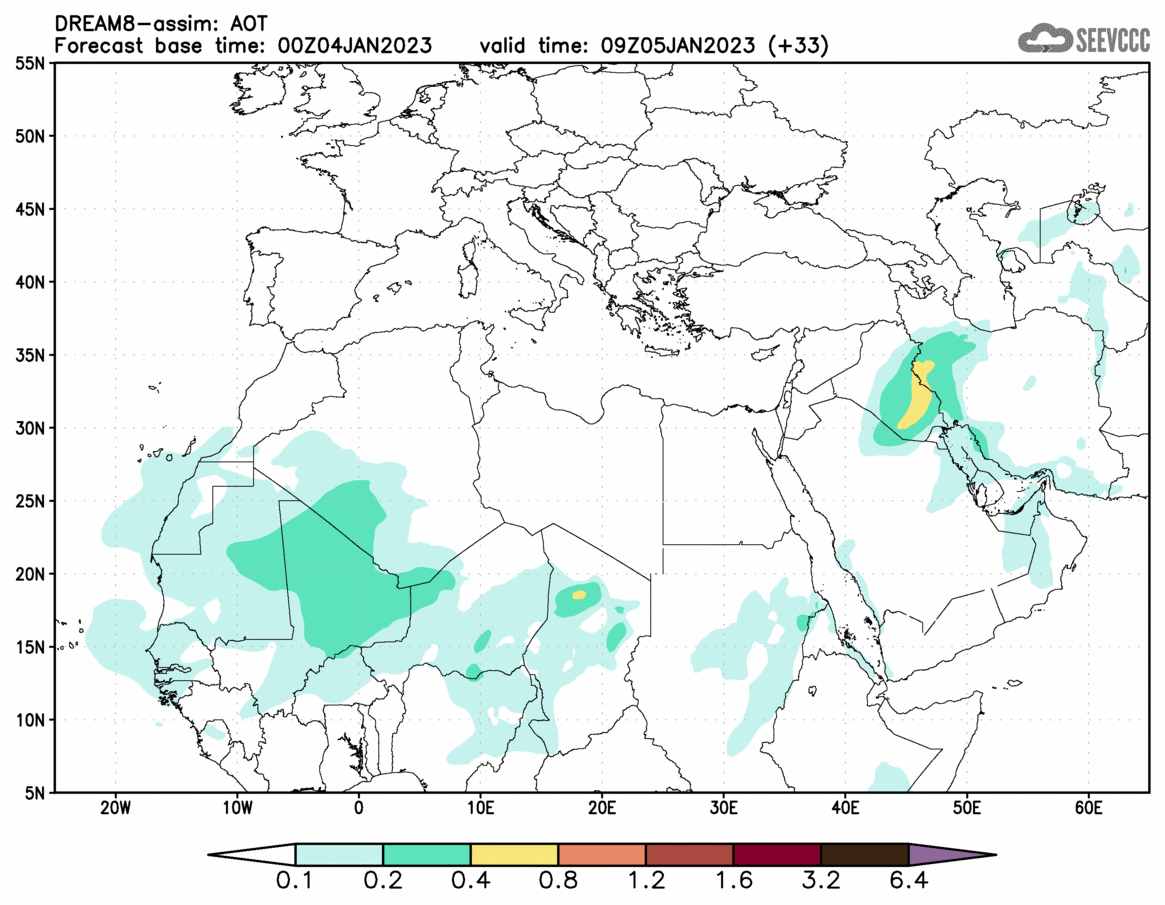The height and width of the screenshot is (905, 1165).
Task: Click the 3.2 colorbar value label
Action: [821, 881]
